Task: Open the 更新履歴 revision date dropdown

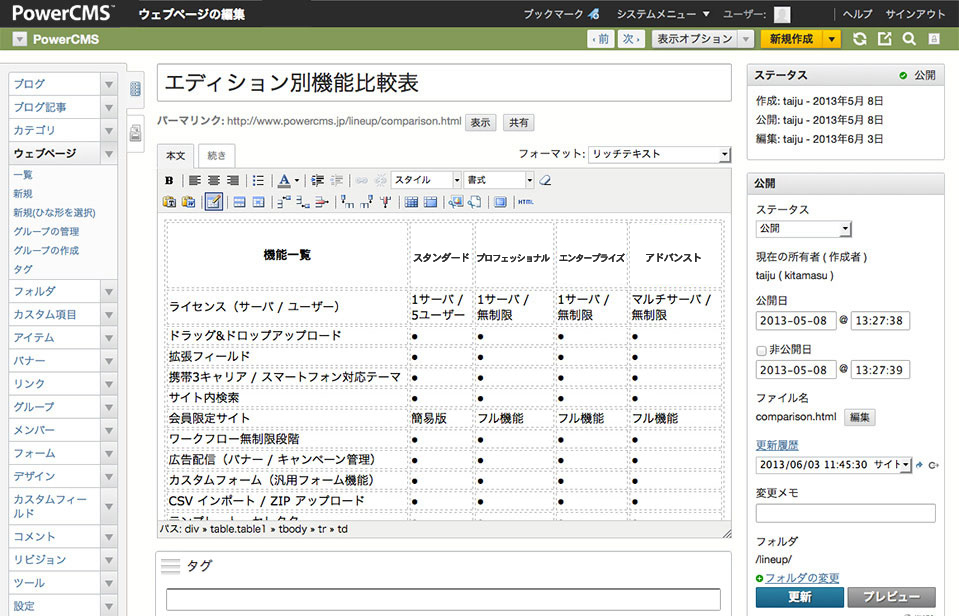Action: click(x=833, y=465)
